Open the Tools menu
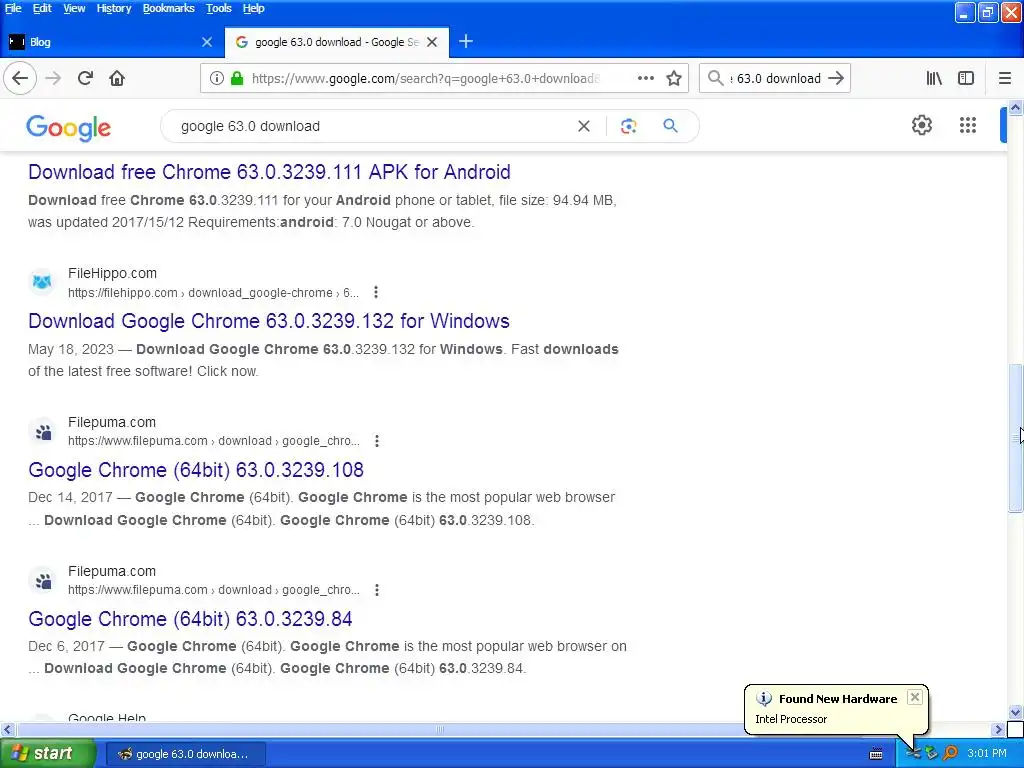Screen dimensions: 1024x768 tap(219, 8)
